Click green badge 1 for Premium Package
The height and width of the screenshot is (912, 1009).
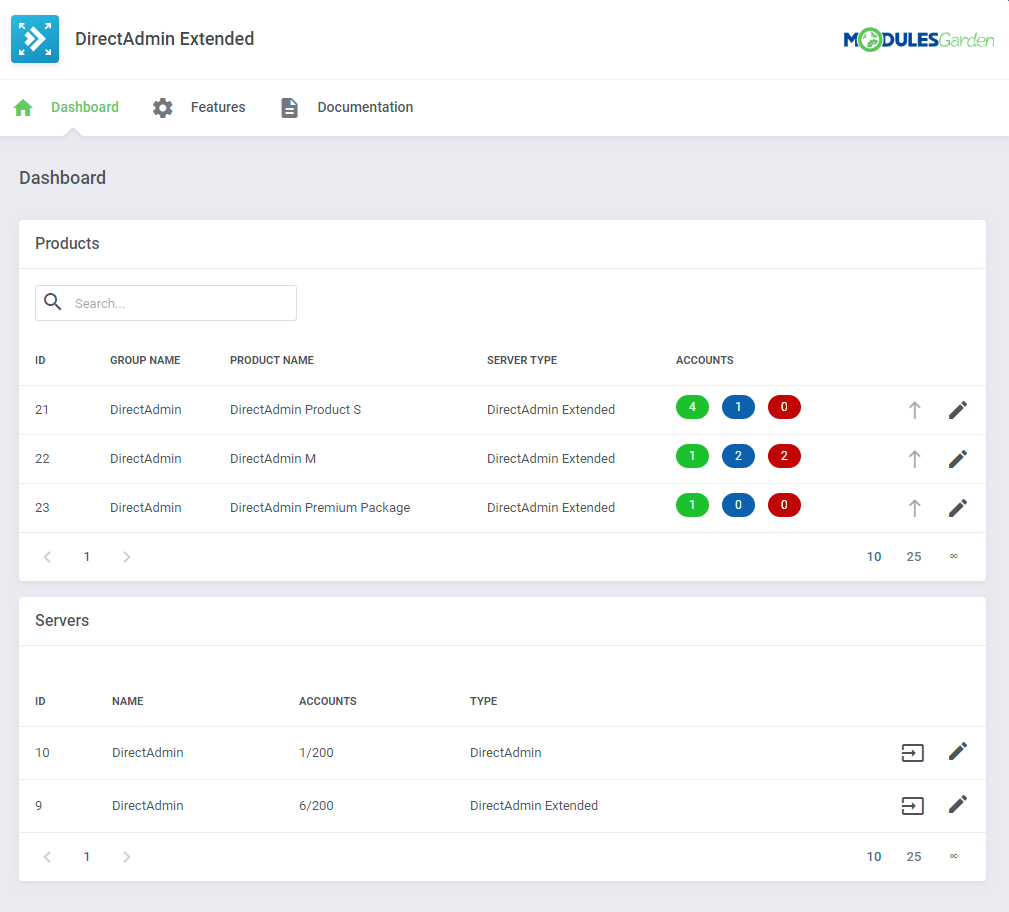[x=692, y=505]
